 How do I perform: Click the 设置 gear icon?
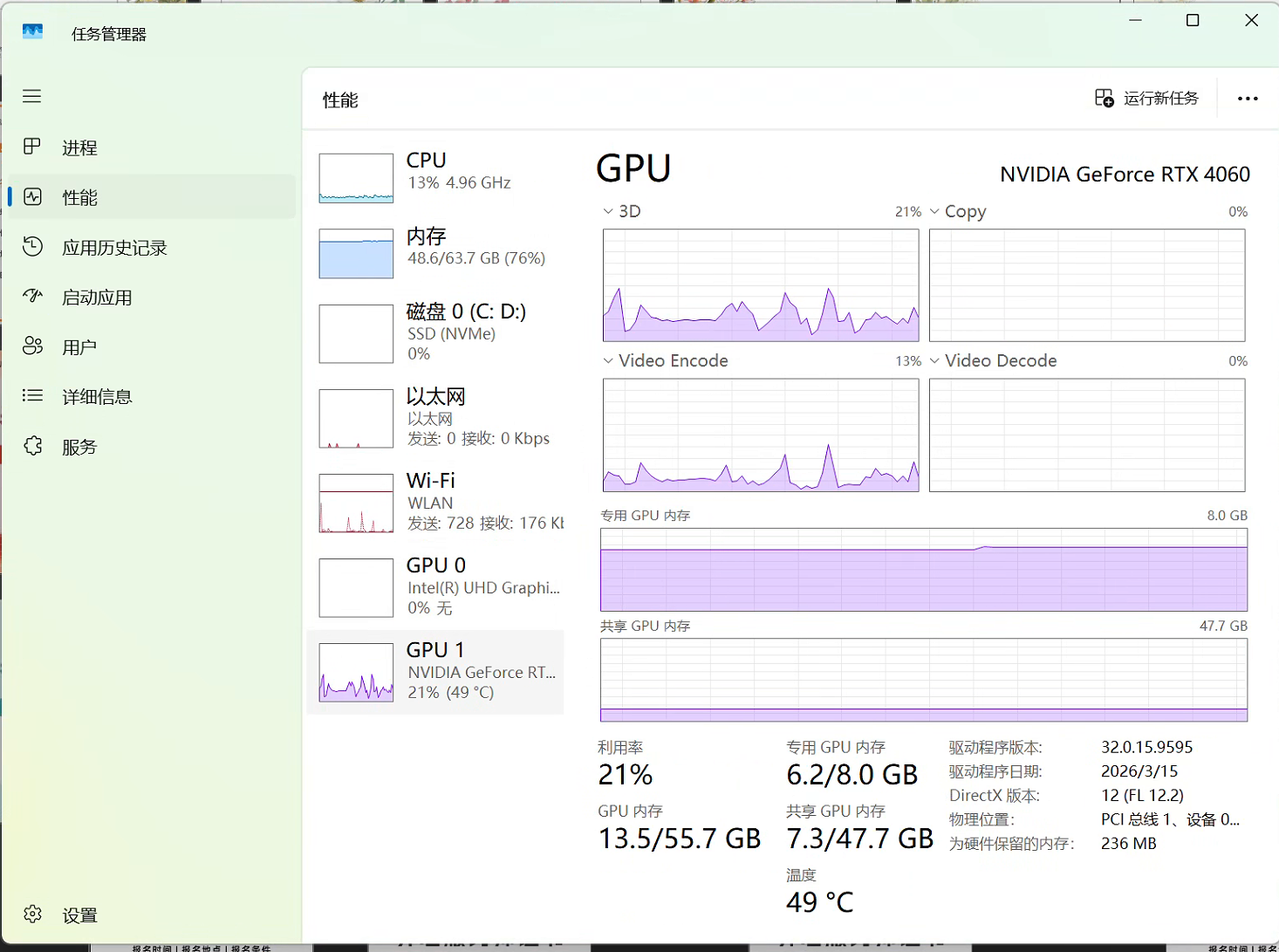pyautogui.click(x=32, y=914)
